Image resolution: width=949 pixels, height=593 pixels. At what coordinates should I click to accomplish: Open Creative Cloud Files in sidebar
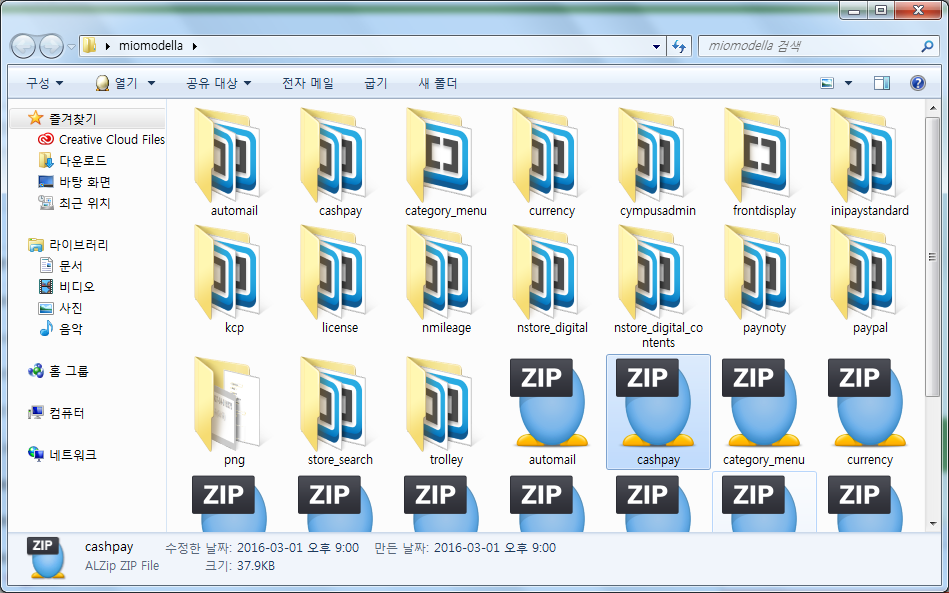111,140
